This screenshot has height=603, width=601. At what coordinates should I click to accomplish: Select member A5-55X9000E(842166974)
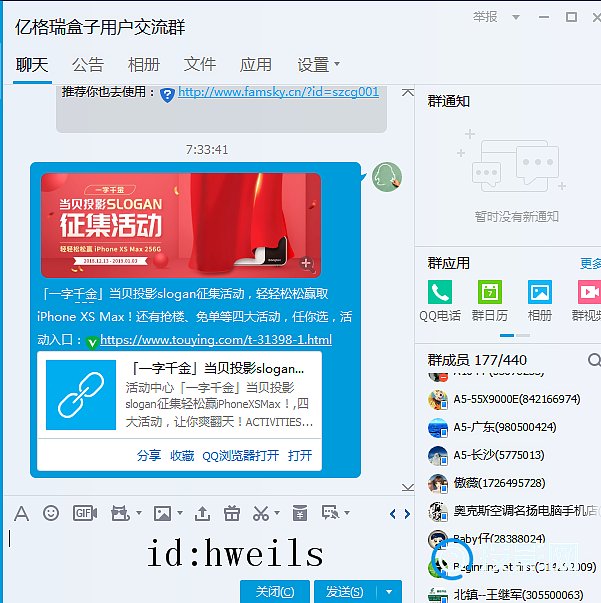coord(514,400)
